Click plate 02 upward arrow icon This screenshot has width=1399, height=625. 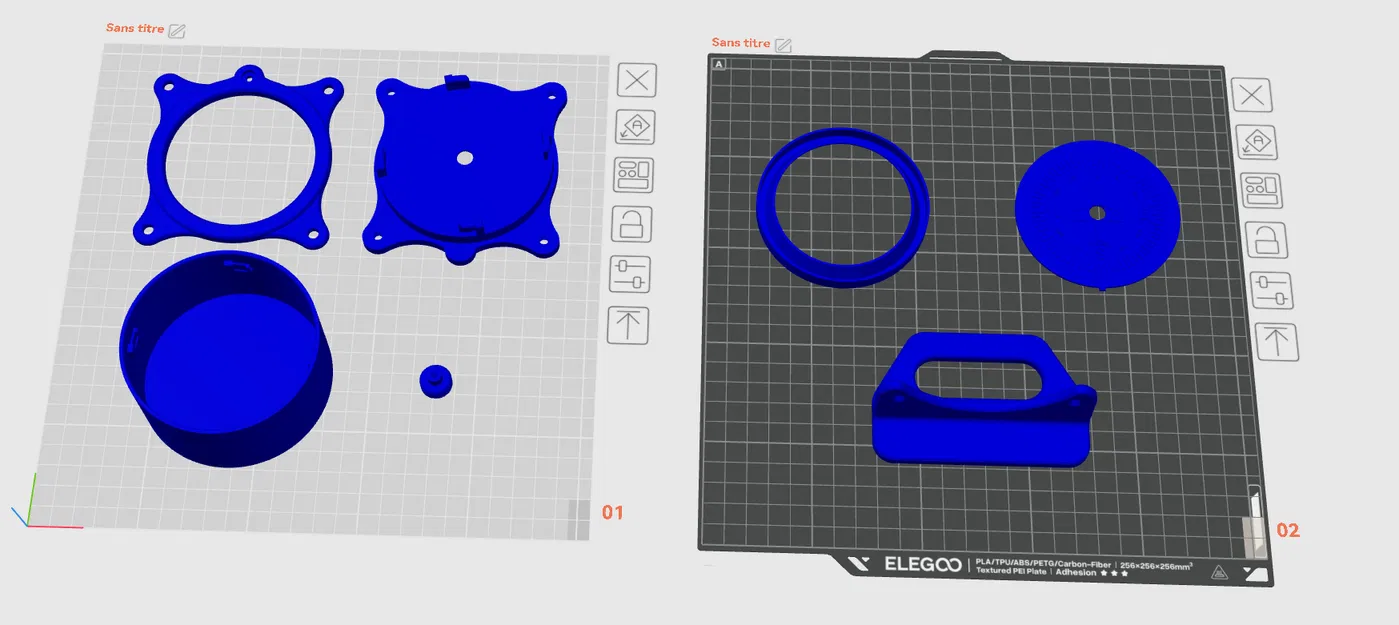tap(1277, 342)
